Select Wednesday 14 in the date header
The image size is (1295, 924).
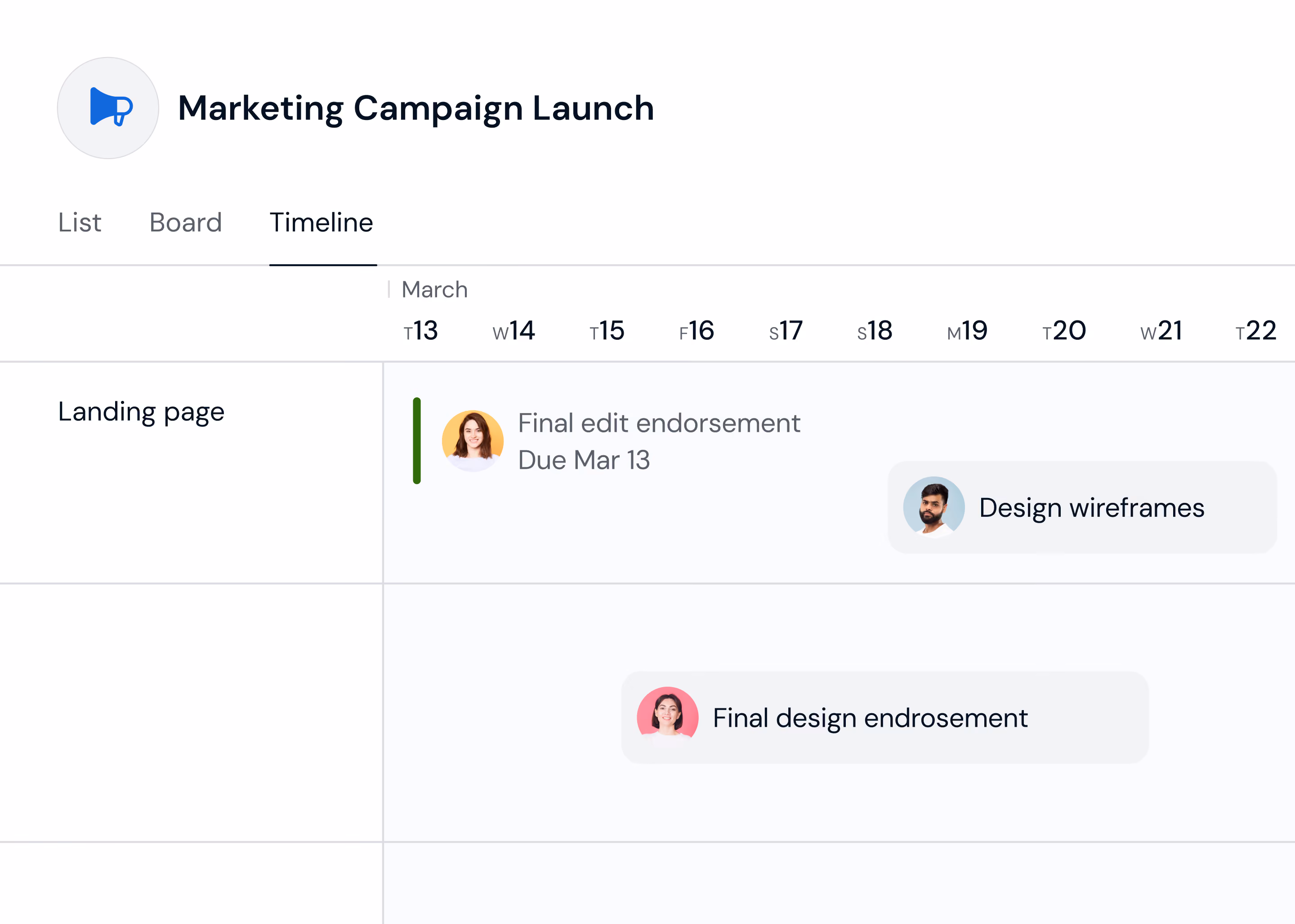pos(514,331)
